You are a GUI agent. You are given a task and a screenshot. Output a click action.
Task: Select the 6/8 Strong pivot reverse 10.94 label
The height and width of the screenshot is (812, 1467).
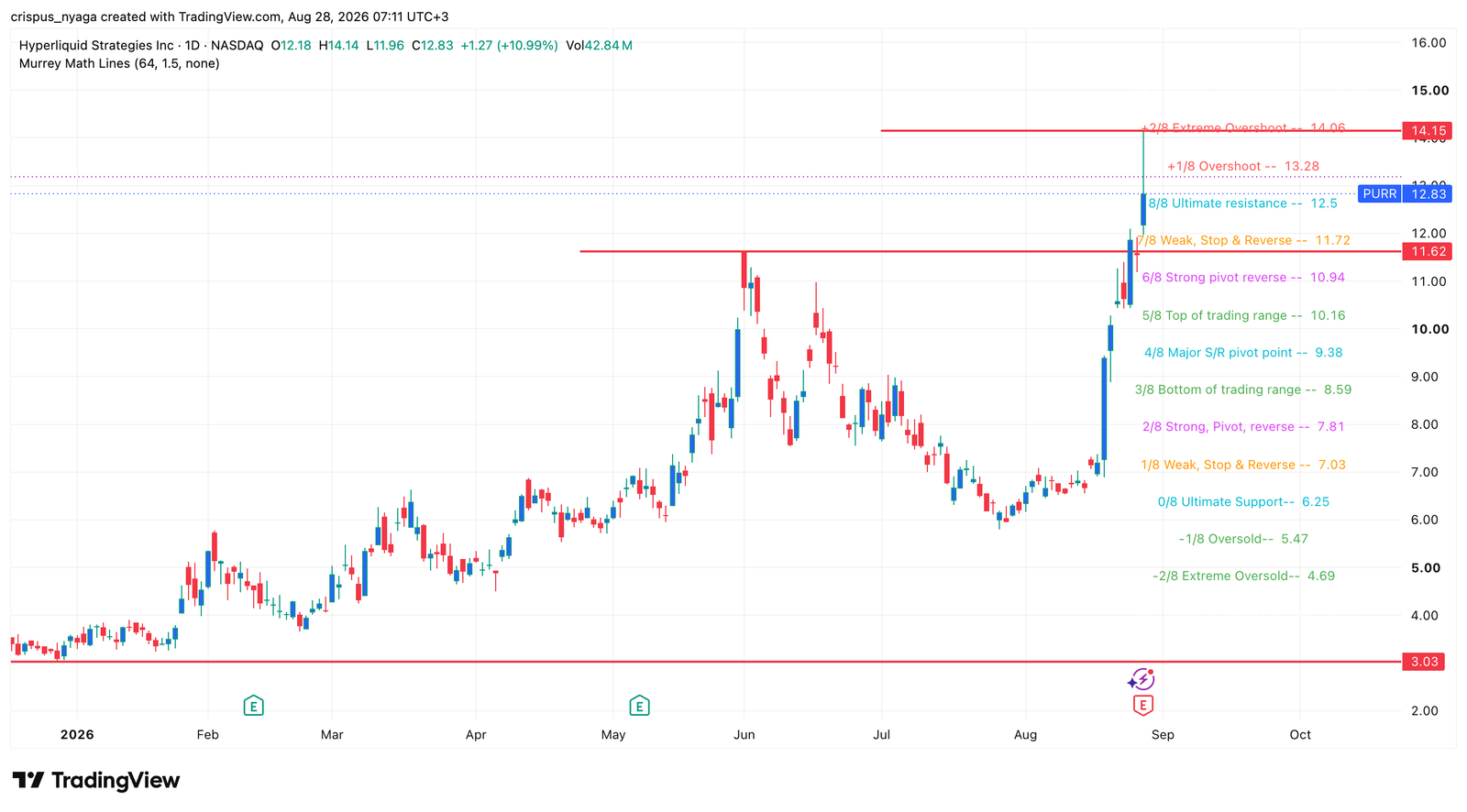click(1243, 278)
